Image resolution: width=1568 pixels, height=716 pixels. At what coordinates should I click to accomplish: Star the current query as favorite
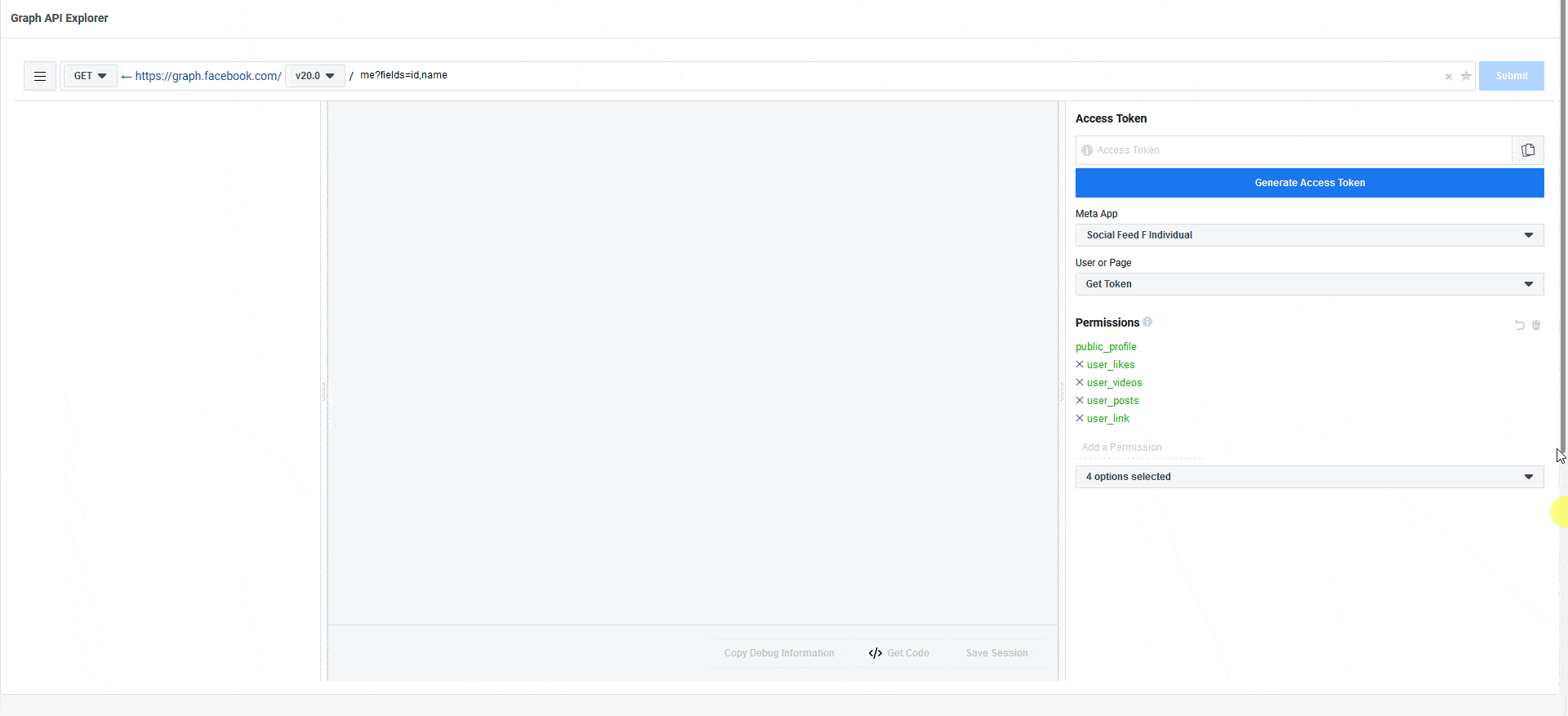(1466, 76)
